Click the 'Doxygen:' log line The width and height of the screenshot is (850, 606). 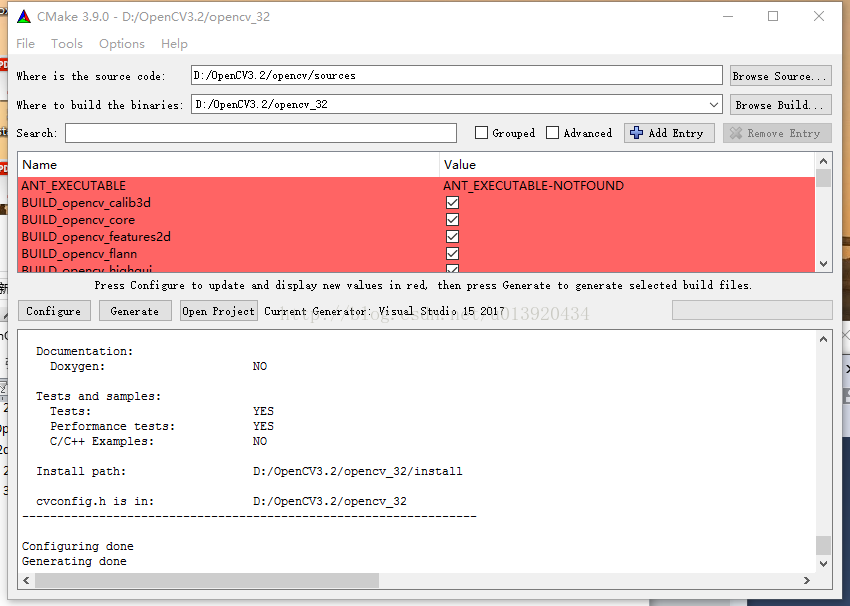coord(78,366)
